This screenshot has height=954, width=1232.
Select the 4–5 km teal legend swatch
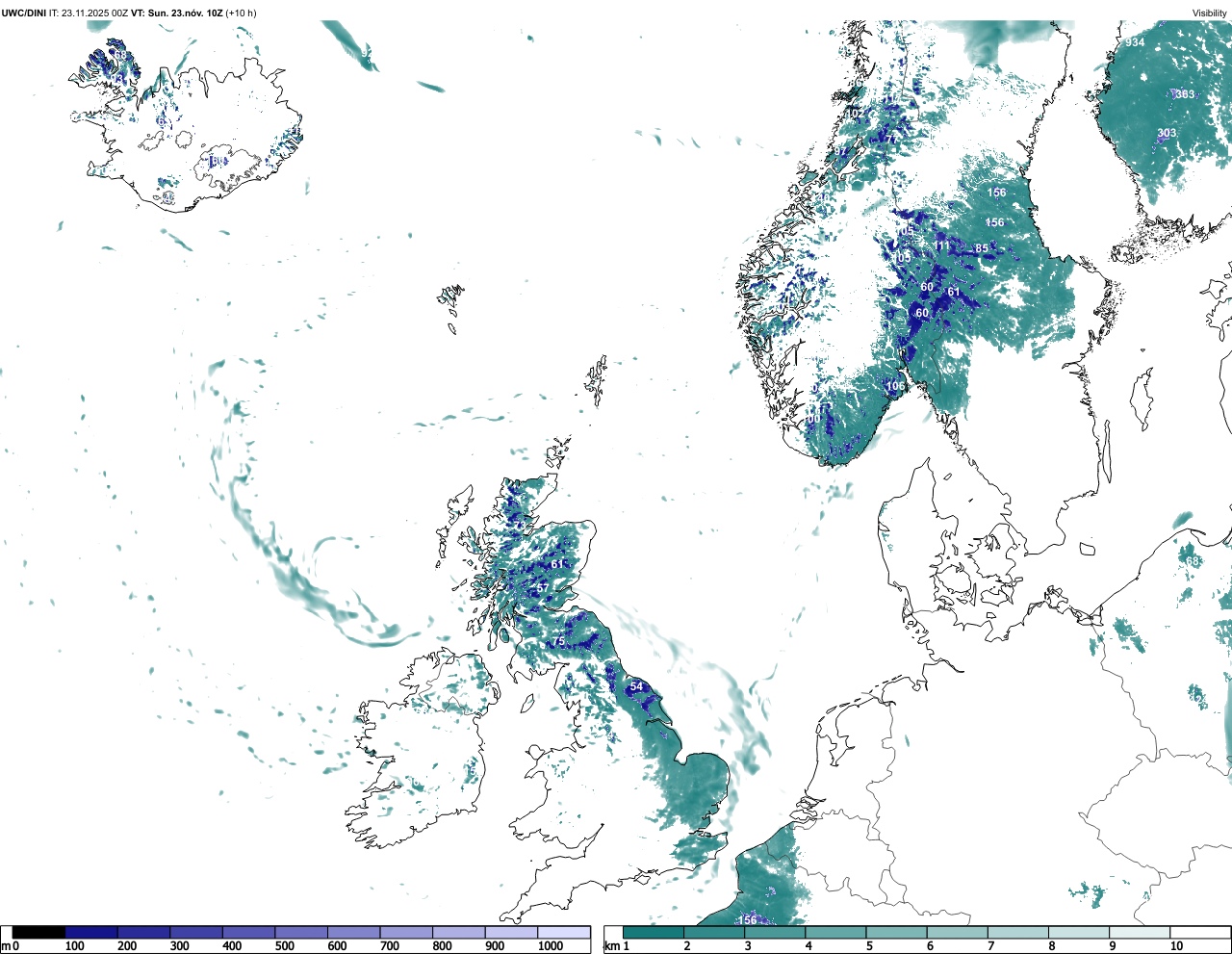click(x=835, y=932)
